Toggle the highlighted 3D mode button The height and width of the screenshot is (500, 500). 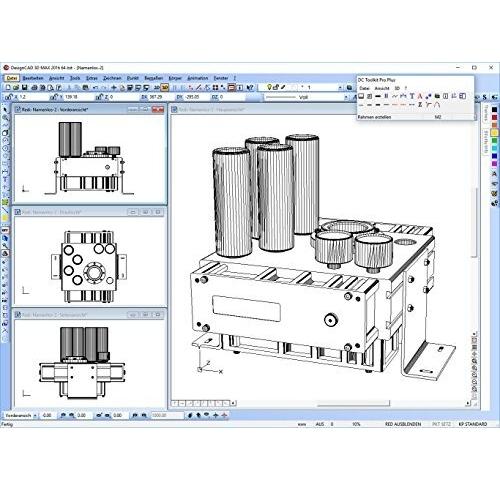coord(165,88)
